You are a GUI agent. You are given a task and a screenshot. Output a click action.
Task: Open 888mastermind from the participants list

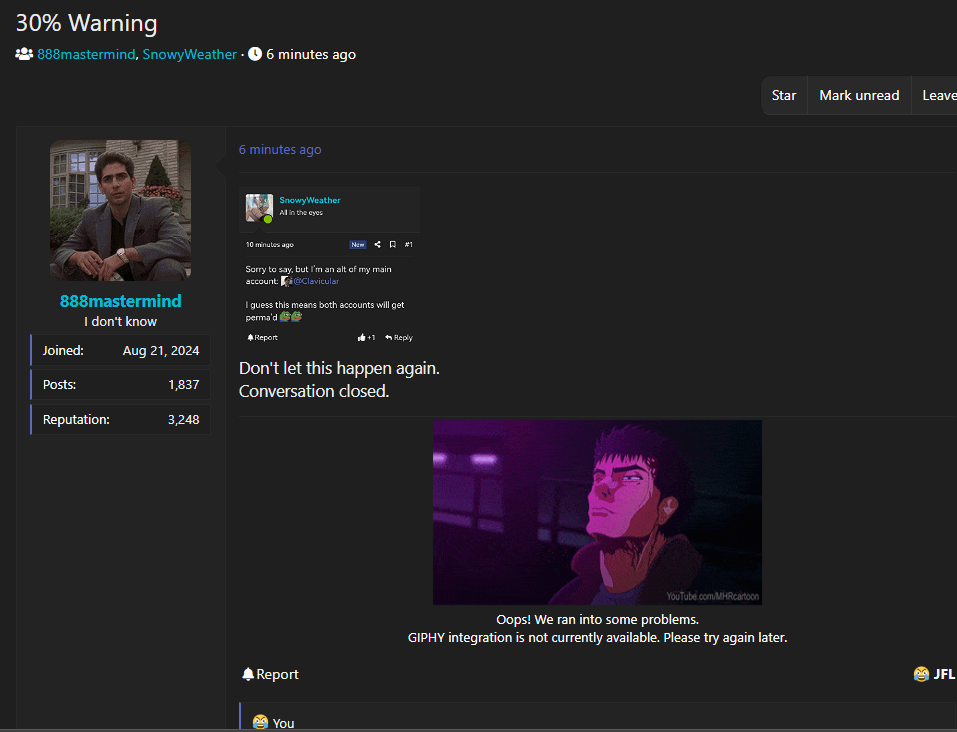(86, 54)
